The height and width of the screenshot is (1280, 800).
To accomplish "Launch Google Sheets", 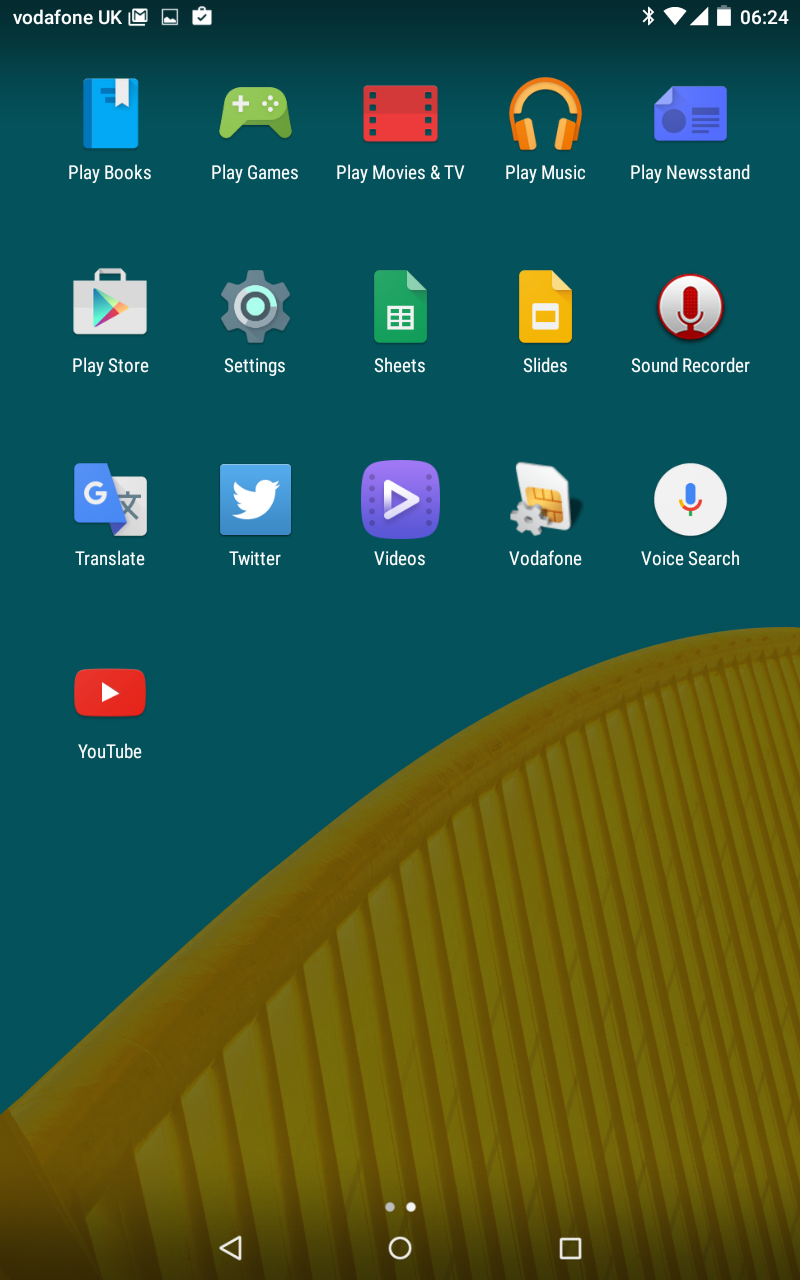I will coord(400,324).
